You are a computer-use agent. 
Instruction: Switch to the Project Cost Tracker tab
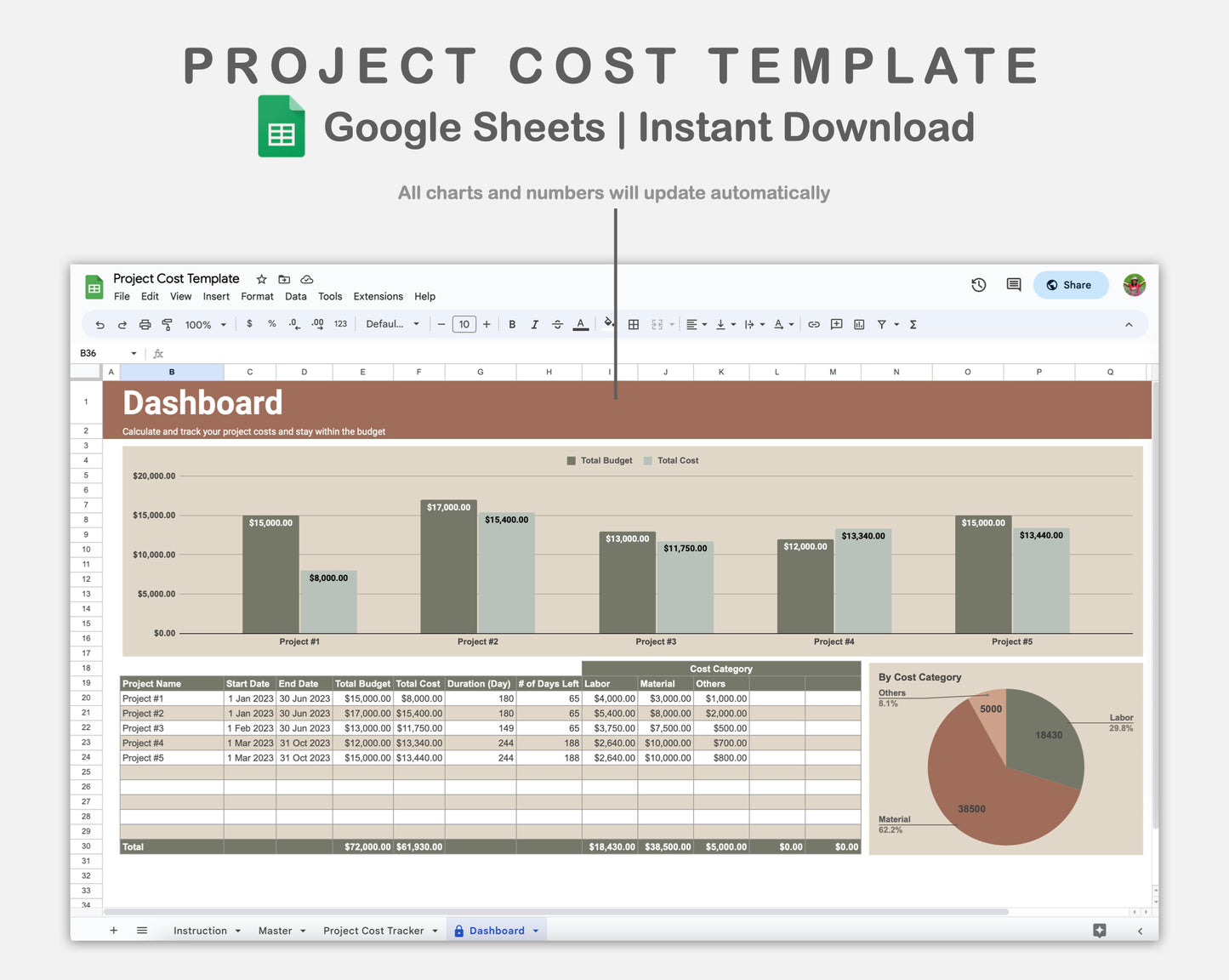coord(373,930)
